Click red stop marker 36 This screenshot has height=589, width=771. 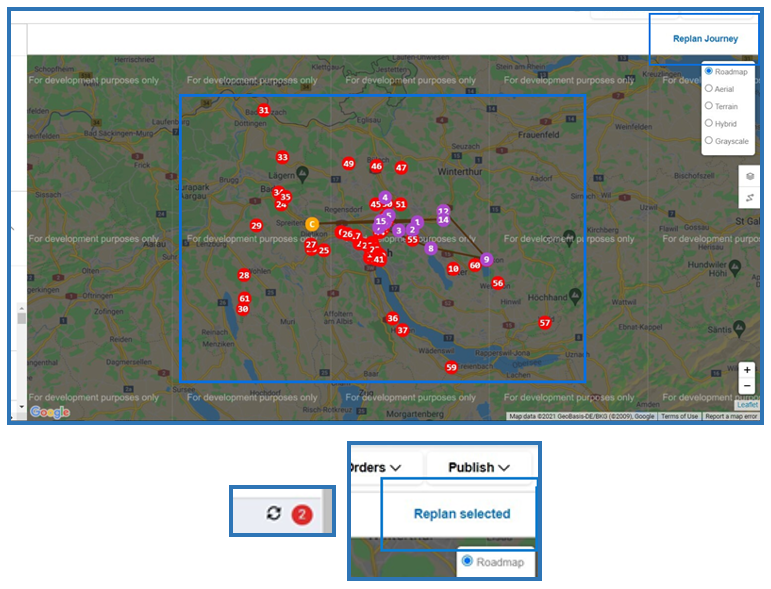392,318
